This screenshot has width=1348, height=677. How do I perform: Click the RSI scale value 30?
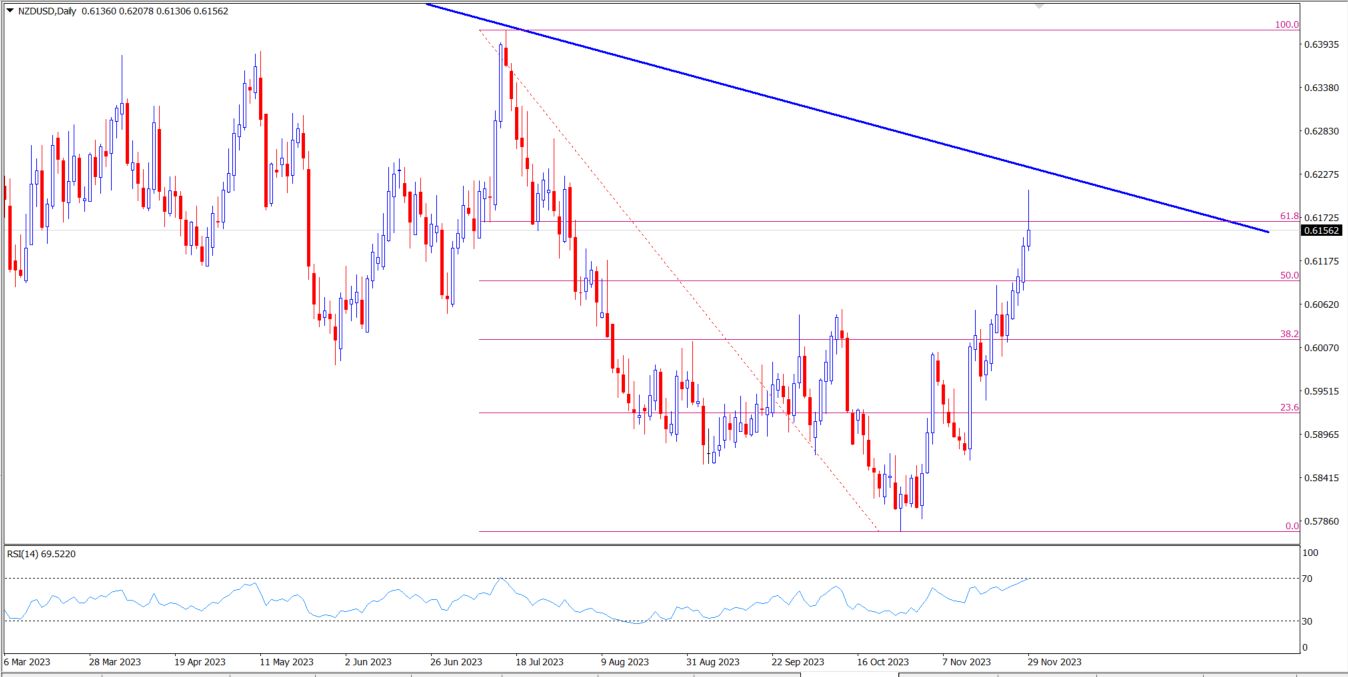[1307, 622]
